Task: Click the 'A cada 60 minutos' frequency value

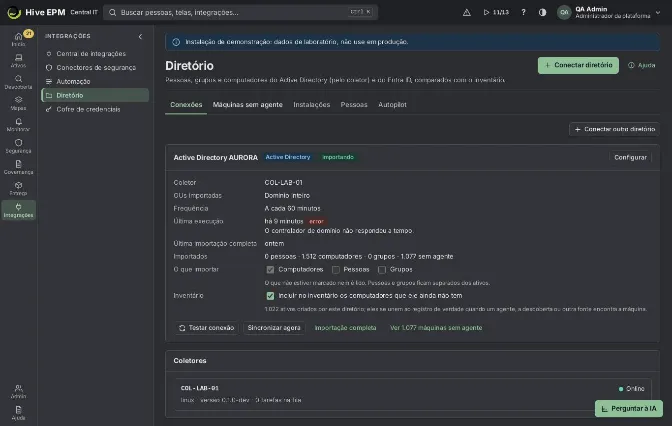Action: pyautogui.click(x=292, y=209)
